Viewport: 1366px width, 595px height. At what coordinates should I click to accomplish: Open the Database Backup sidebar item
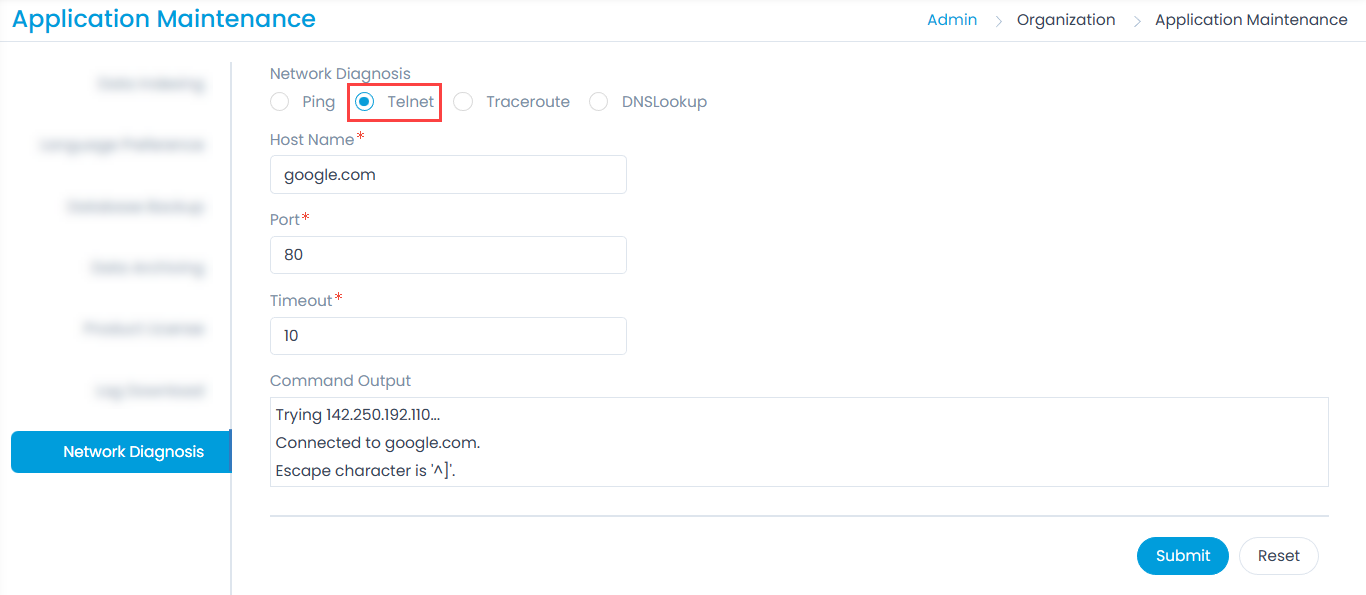[x=135, y=207]
